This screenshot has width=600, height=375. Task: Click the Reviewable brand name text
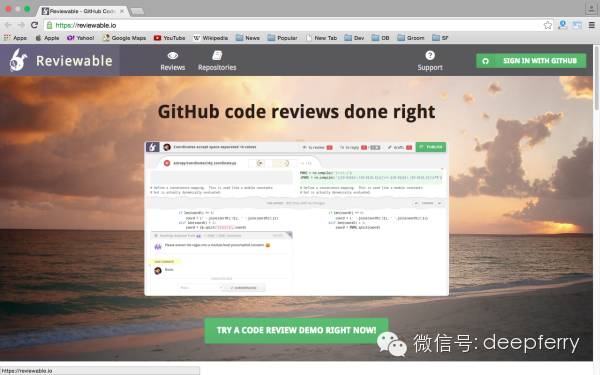click(x=74, y=61)
